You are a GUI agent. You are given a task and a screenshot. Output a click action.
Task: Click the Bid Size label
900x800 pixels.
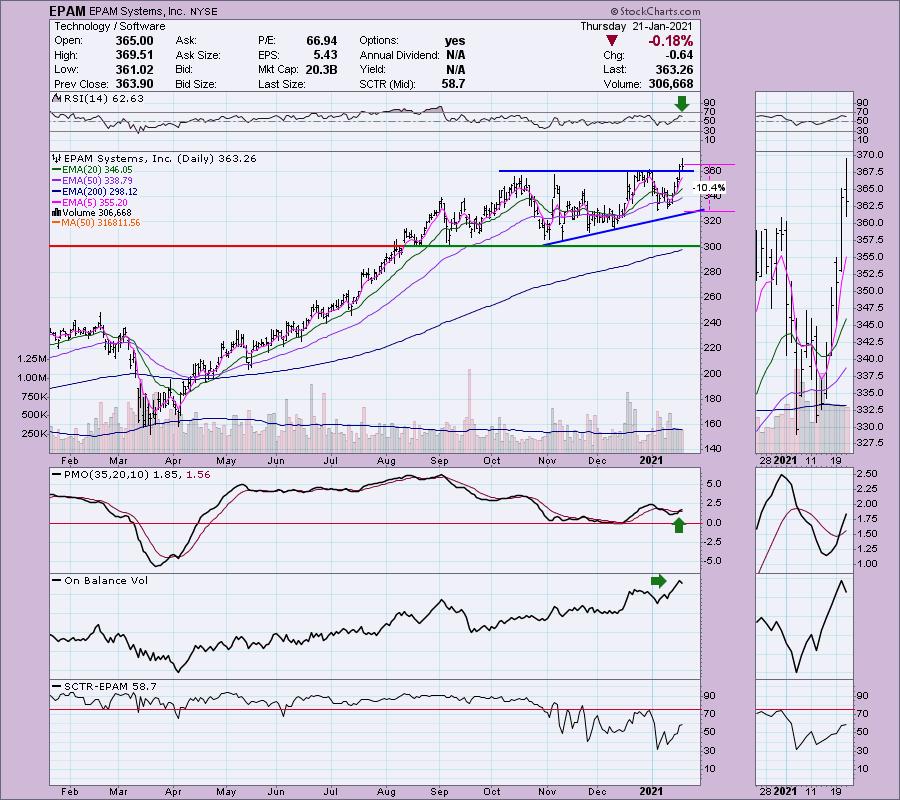pyautogui.click(x=196, y=84)
